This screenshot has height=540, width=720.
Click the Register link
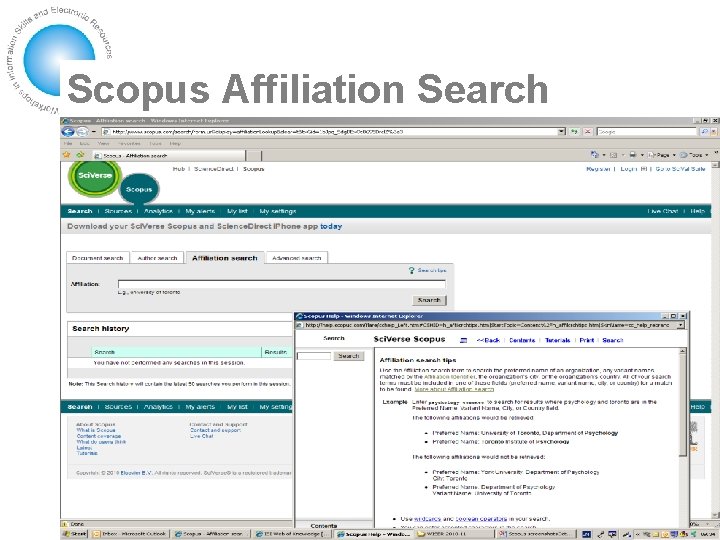pyautogui.click(x=598, y=169)
